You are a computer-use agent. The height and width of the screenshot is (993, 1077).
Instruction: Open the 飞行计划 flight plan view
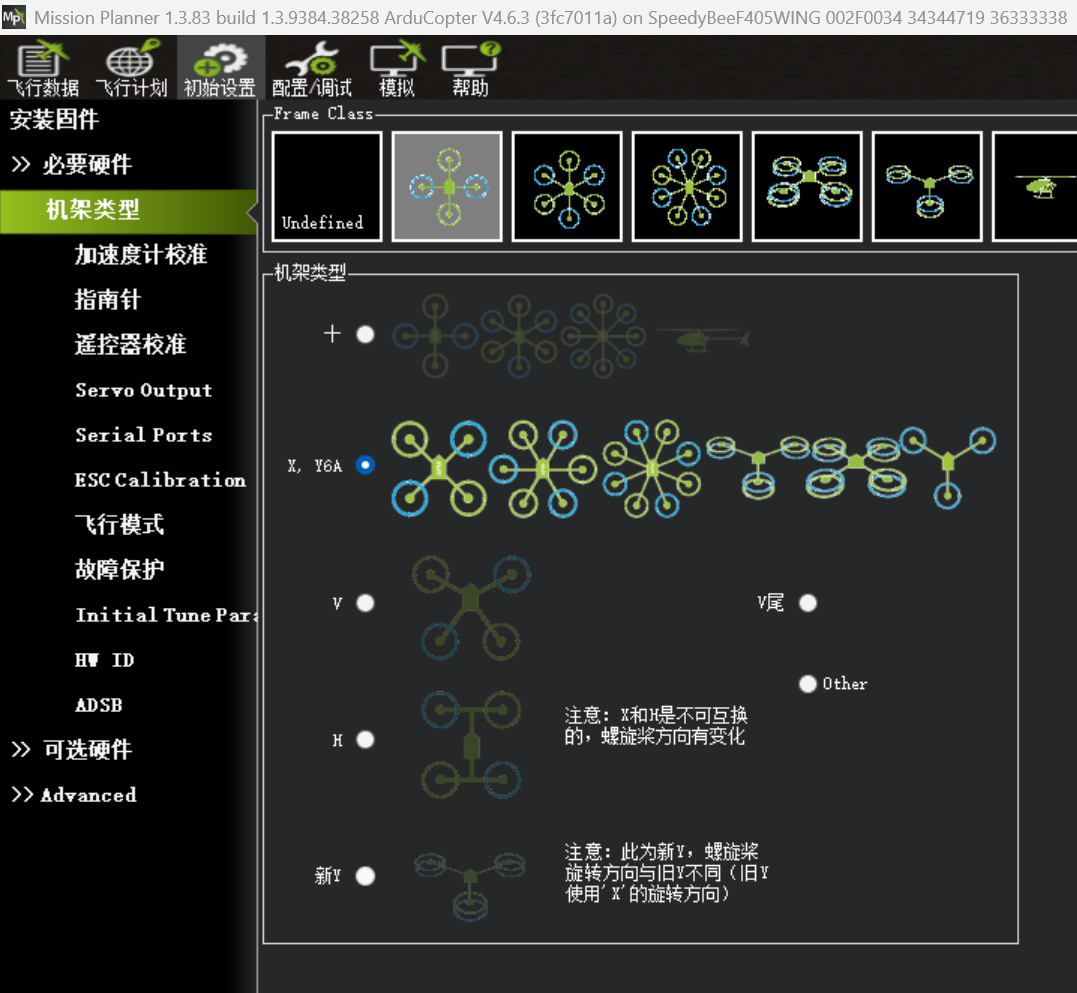click(x=131, y=69)
